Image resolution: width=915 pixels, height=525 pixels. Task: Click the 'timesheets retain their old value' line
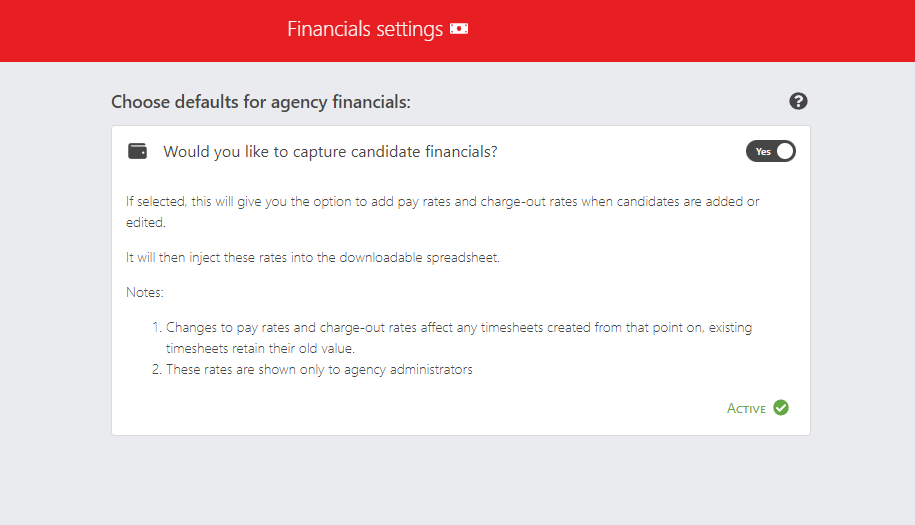260,348
